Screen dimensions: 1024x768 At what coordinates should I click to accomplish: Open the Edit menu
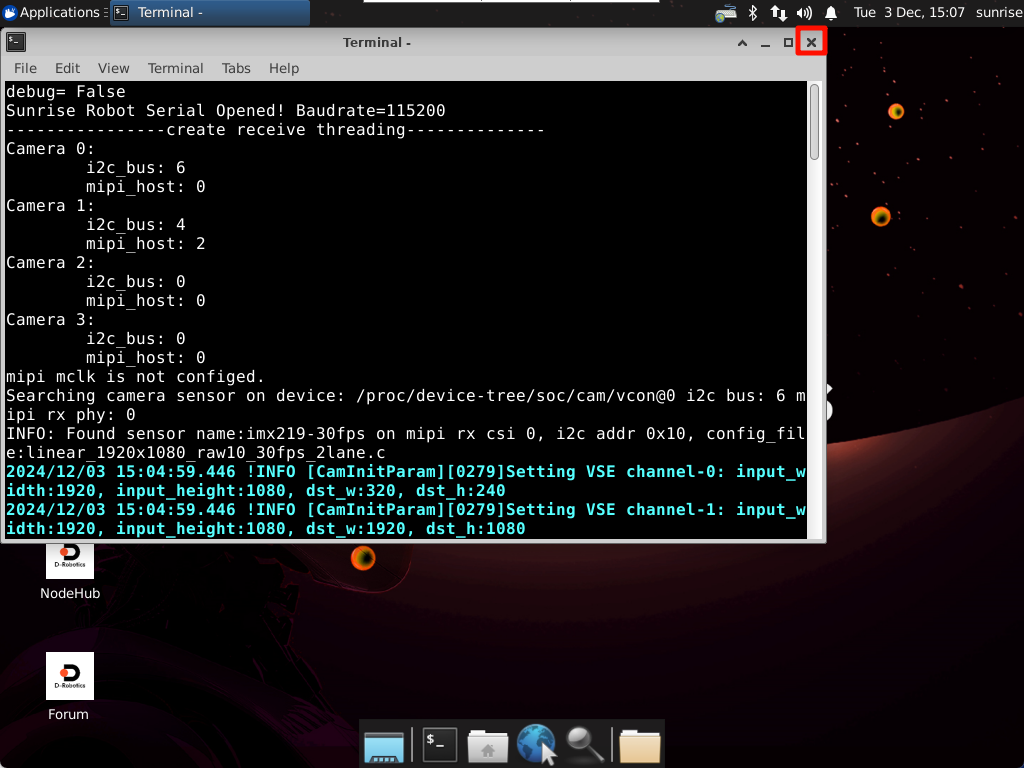click(x=67, y=68)
